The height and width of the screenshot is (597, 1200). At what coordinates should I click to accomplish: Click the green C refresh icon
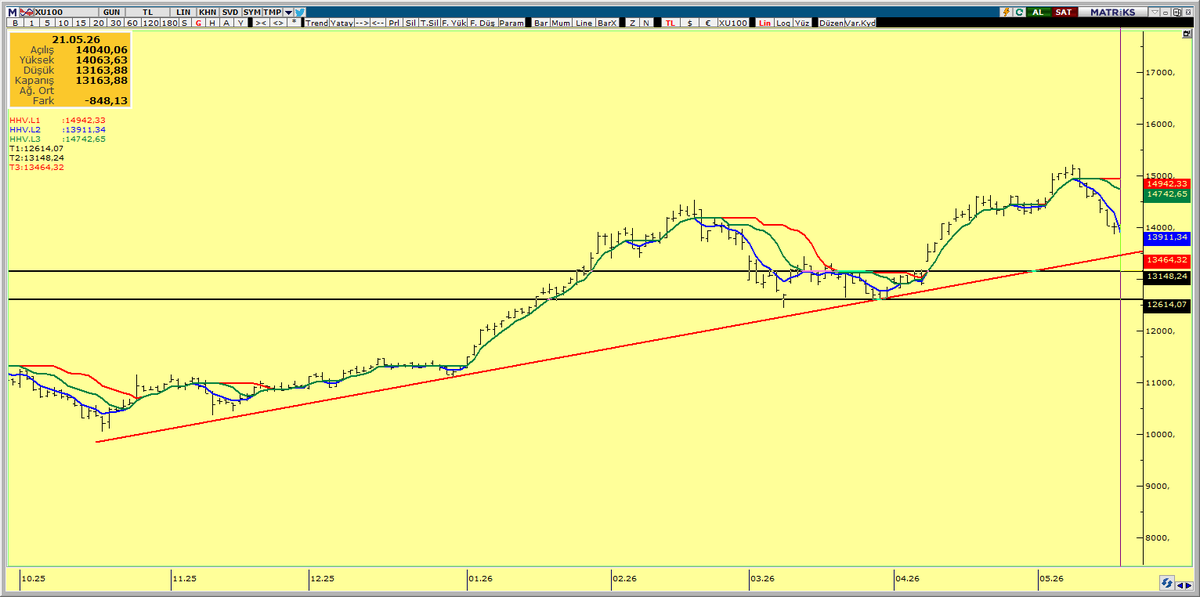pyautogui.click(x=1020, y=12)
